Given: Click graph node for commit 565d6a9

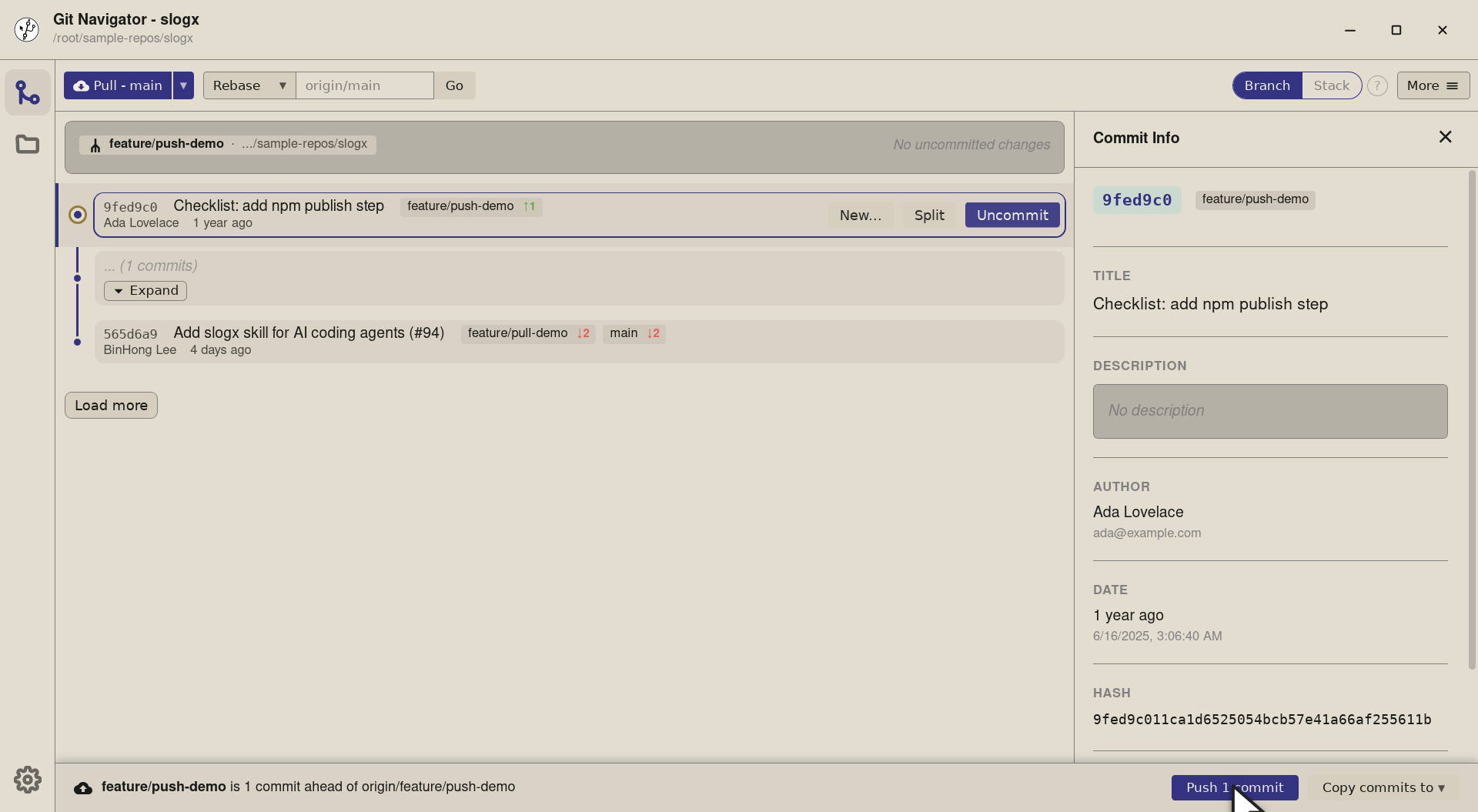Looking at the screenshot, I should [77, 342].
